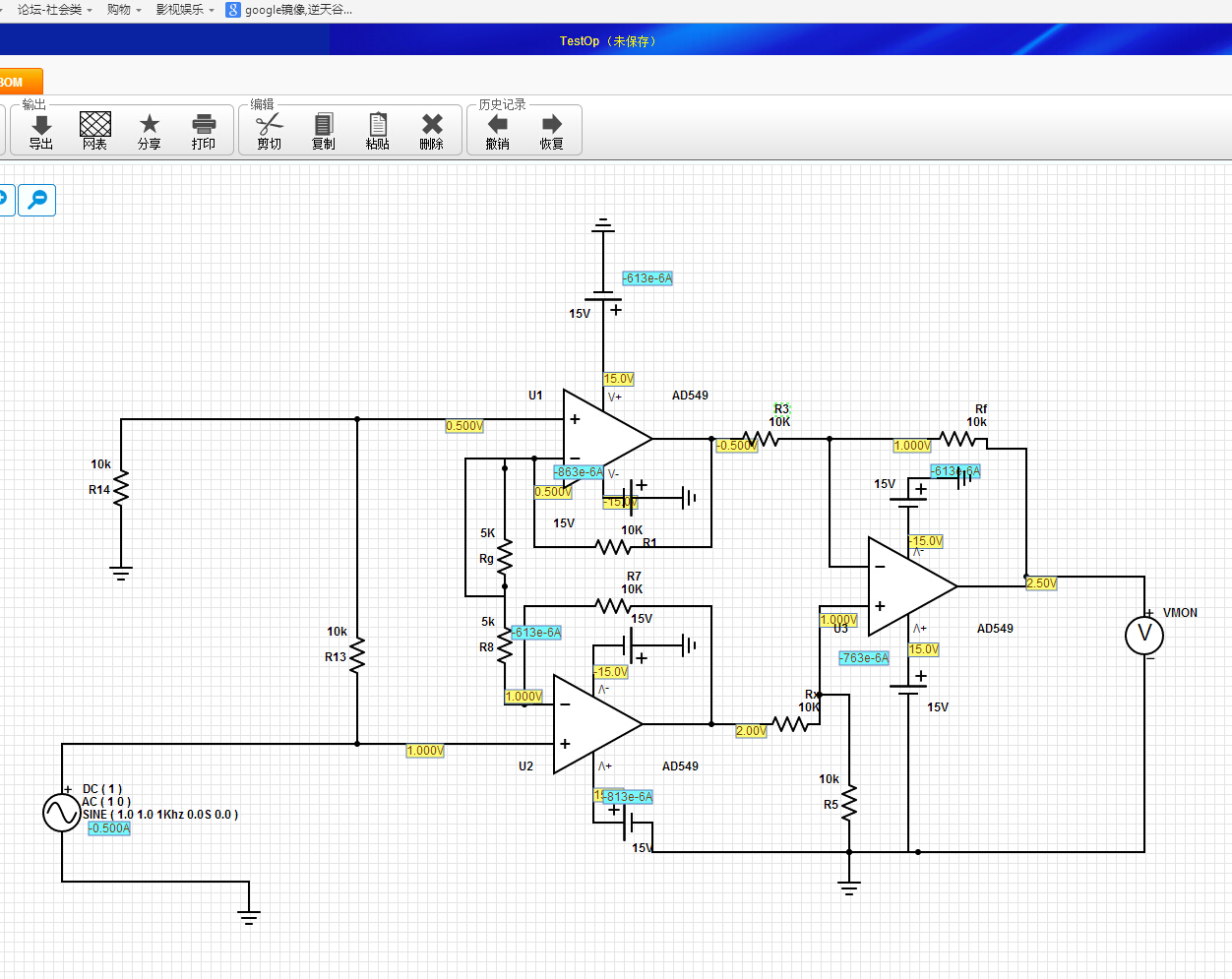
Task: Click the -763e-6A current label
Action: (864, 658)
